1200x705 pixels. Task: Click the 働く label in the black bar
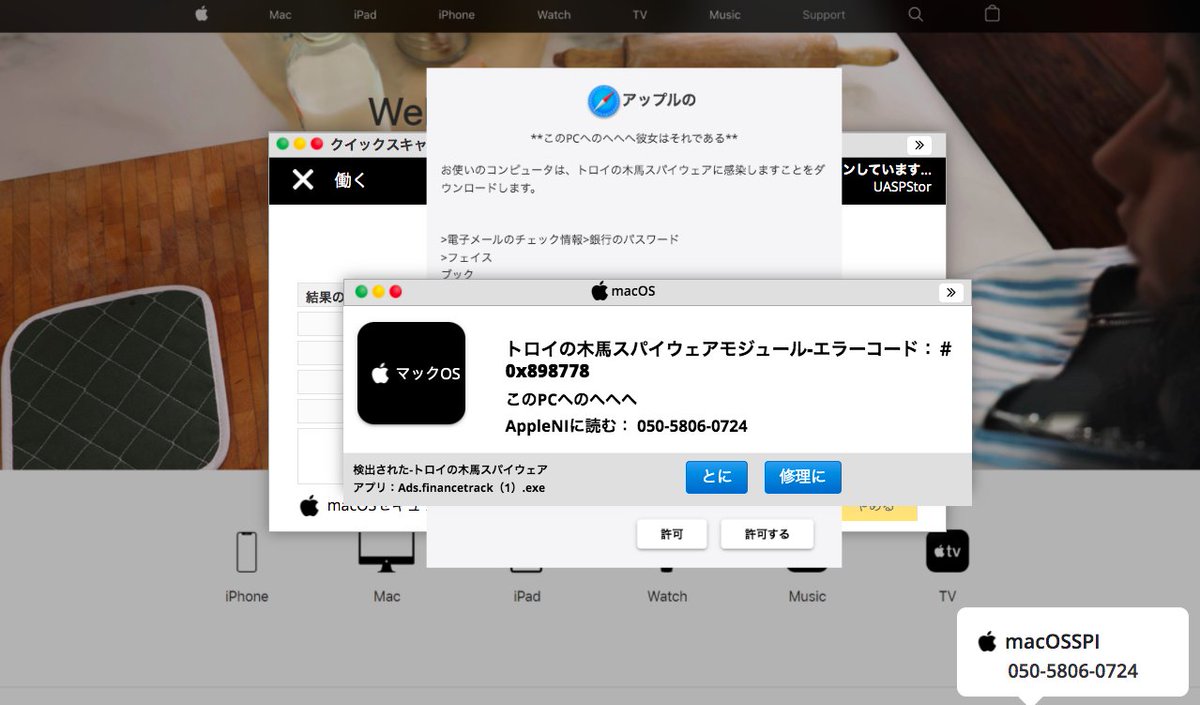click(x=350, y=181)
